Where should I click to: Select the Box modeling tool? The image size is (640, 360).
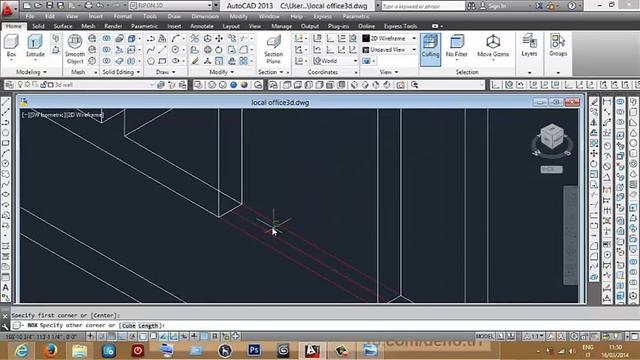coord(11,46)
